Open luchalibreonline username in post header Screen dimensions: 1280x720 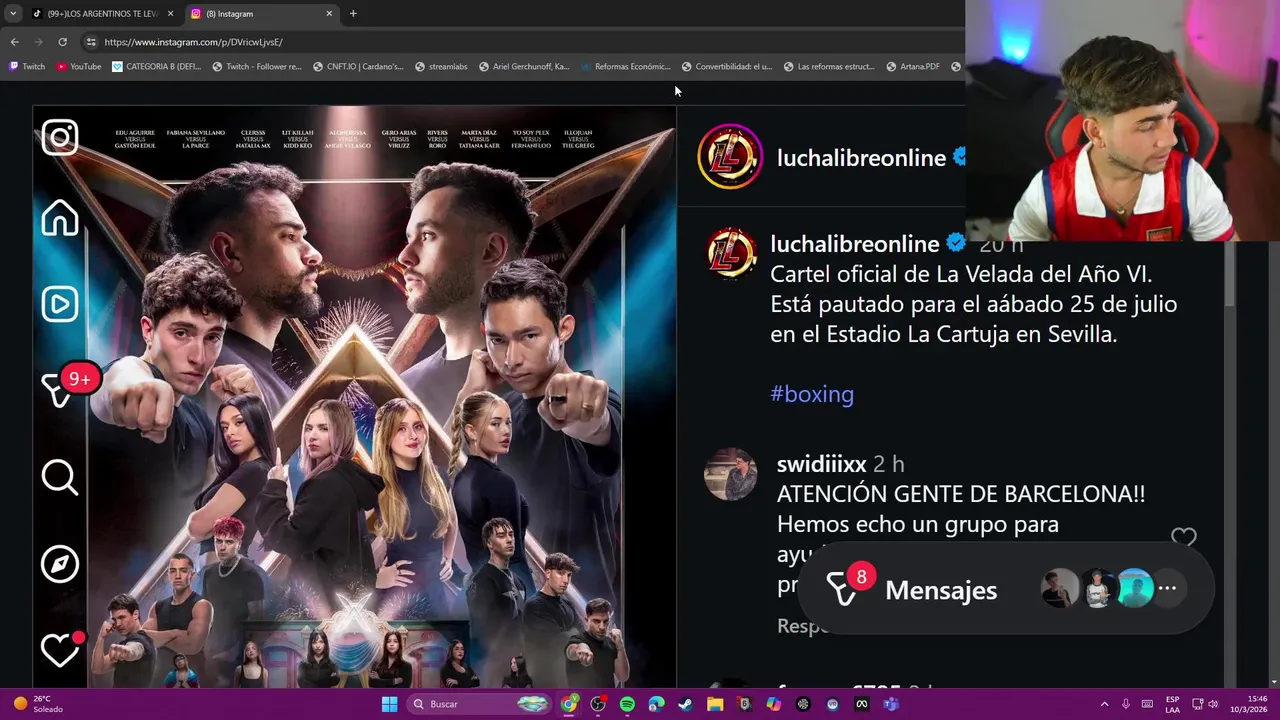pos(861,158)
